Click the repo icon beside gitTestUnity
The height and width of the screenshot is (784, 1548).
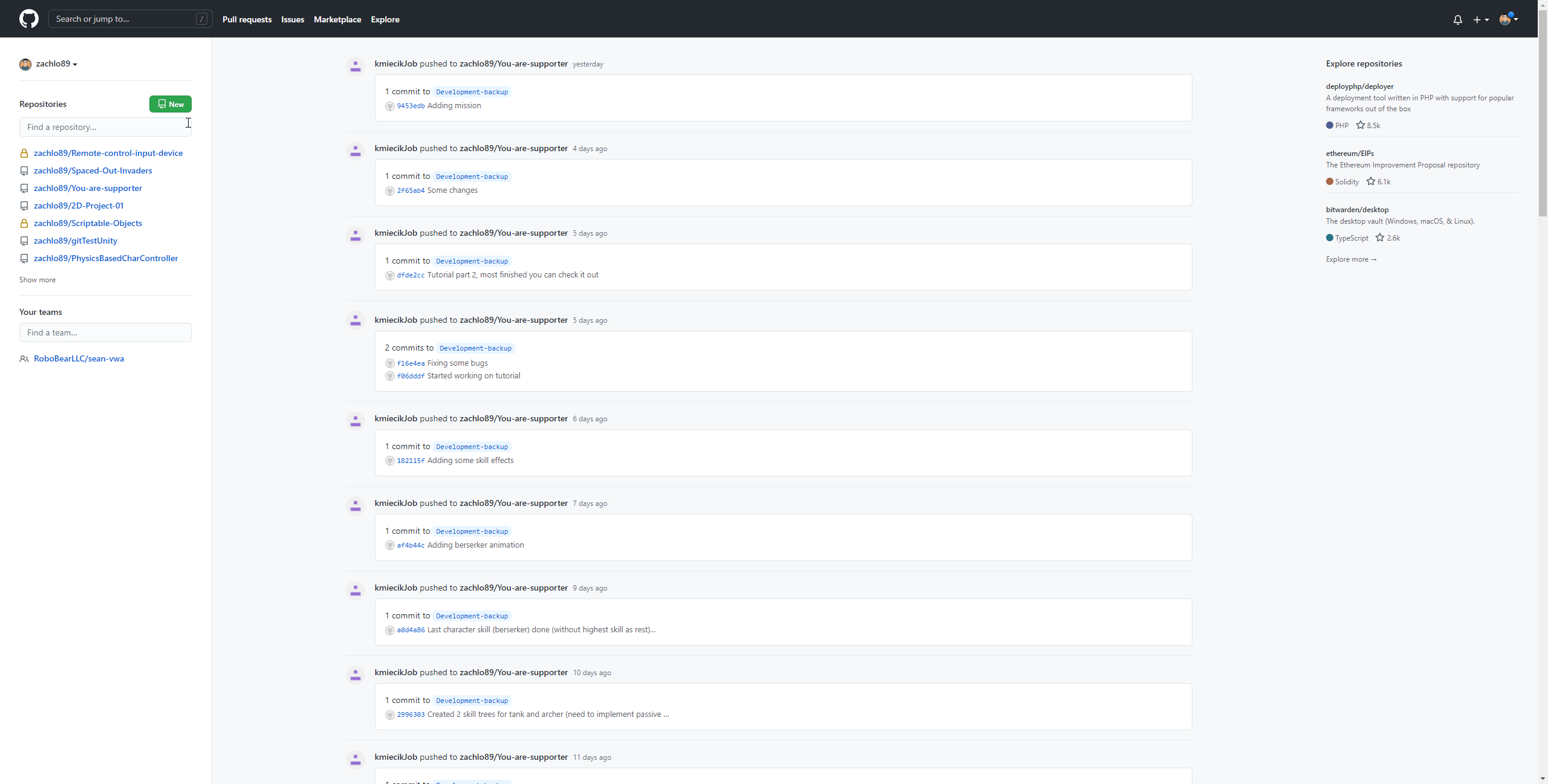point(24,241)
